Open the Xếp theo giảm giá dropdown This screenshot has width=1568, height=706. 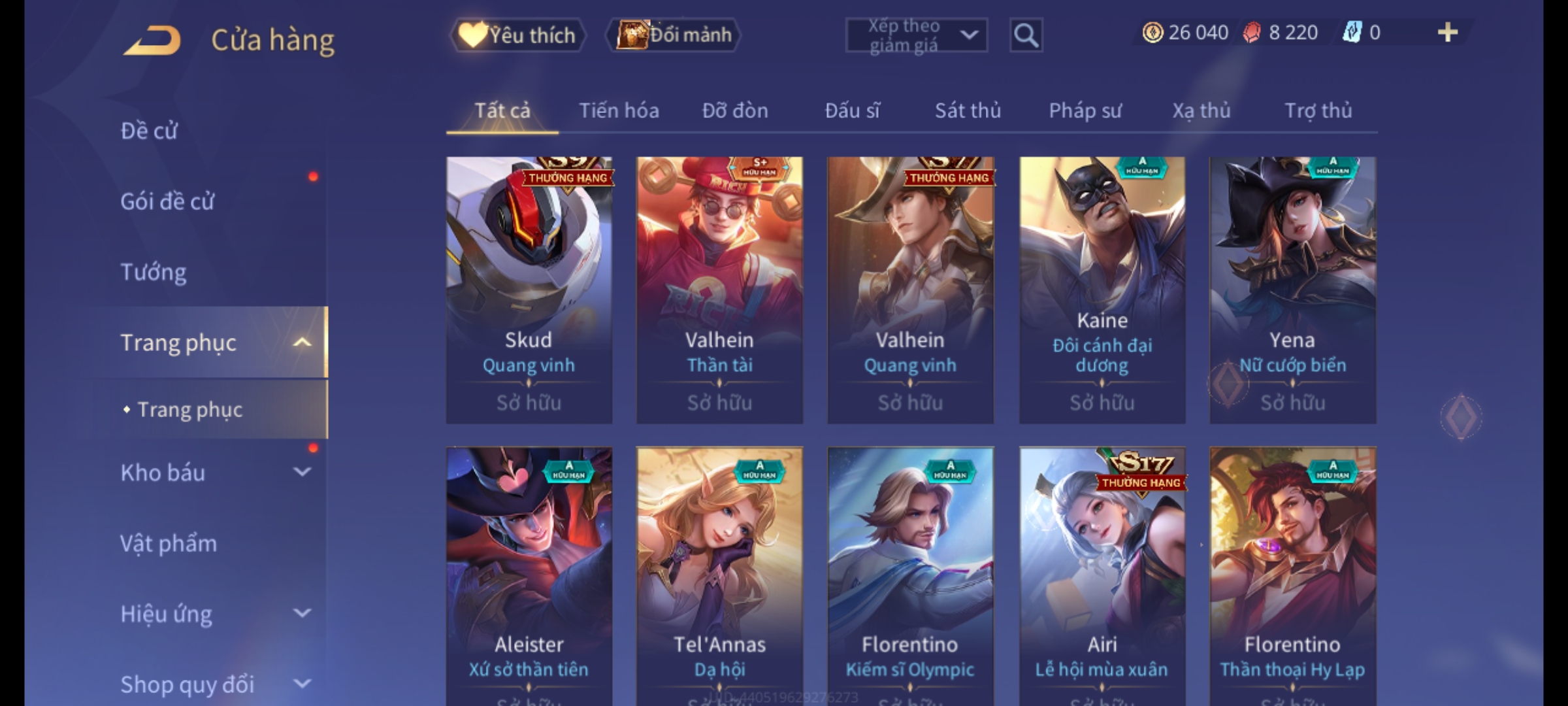click(x=916, y=35)
